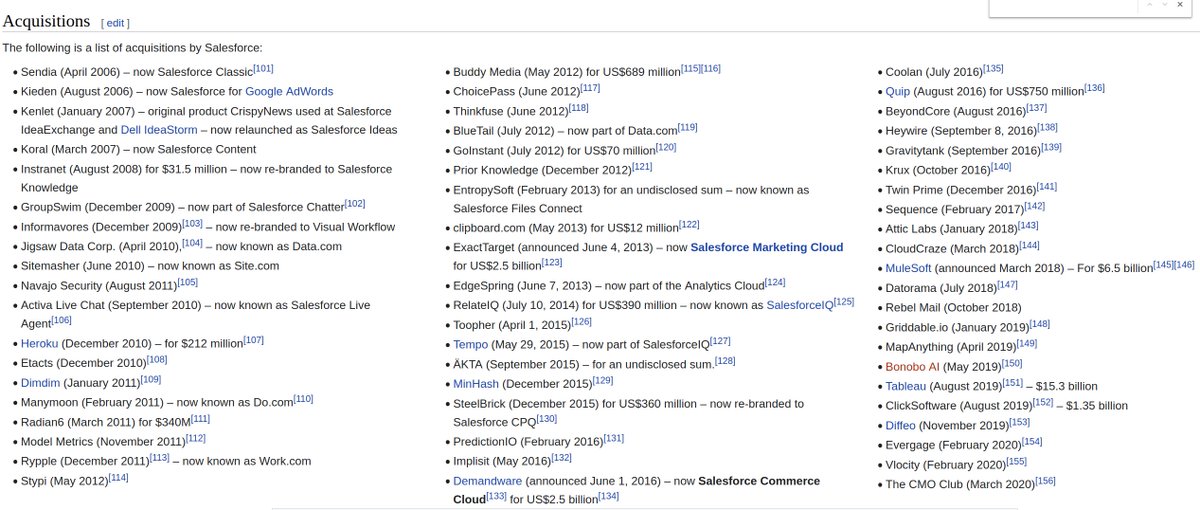Click inside the find-in-page text field

pyautogui.click(x=1060, y=6)
